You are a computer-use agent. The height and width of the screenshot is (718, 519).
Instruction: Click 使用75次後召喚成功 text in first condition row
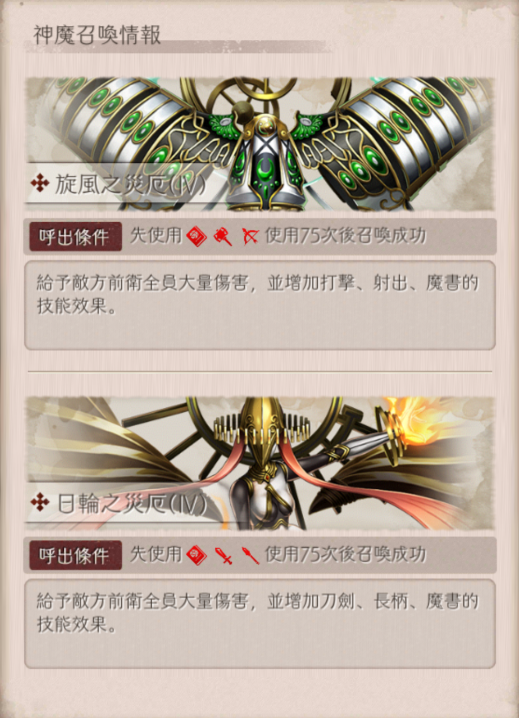point(345,236)
